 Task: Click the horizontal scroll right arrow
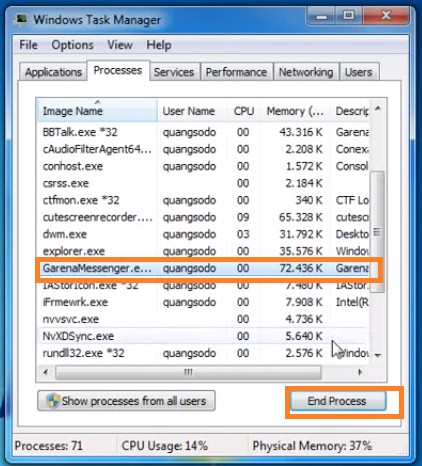[360, 372]
